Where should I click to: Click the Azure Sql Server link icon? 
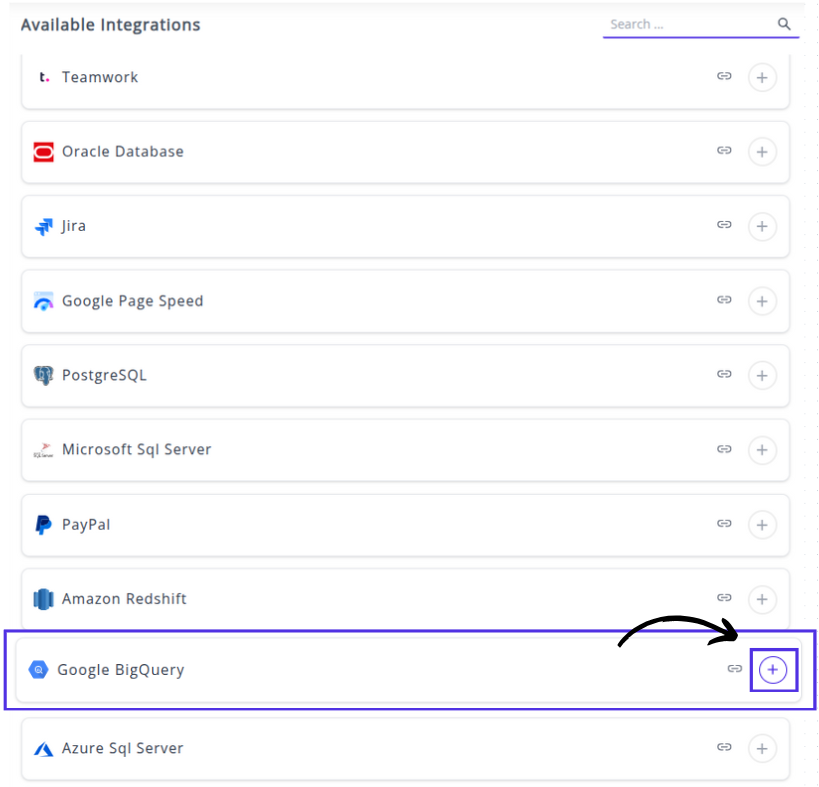[x=724, y=748]
